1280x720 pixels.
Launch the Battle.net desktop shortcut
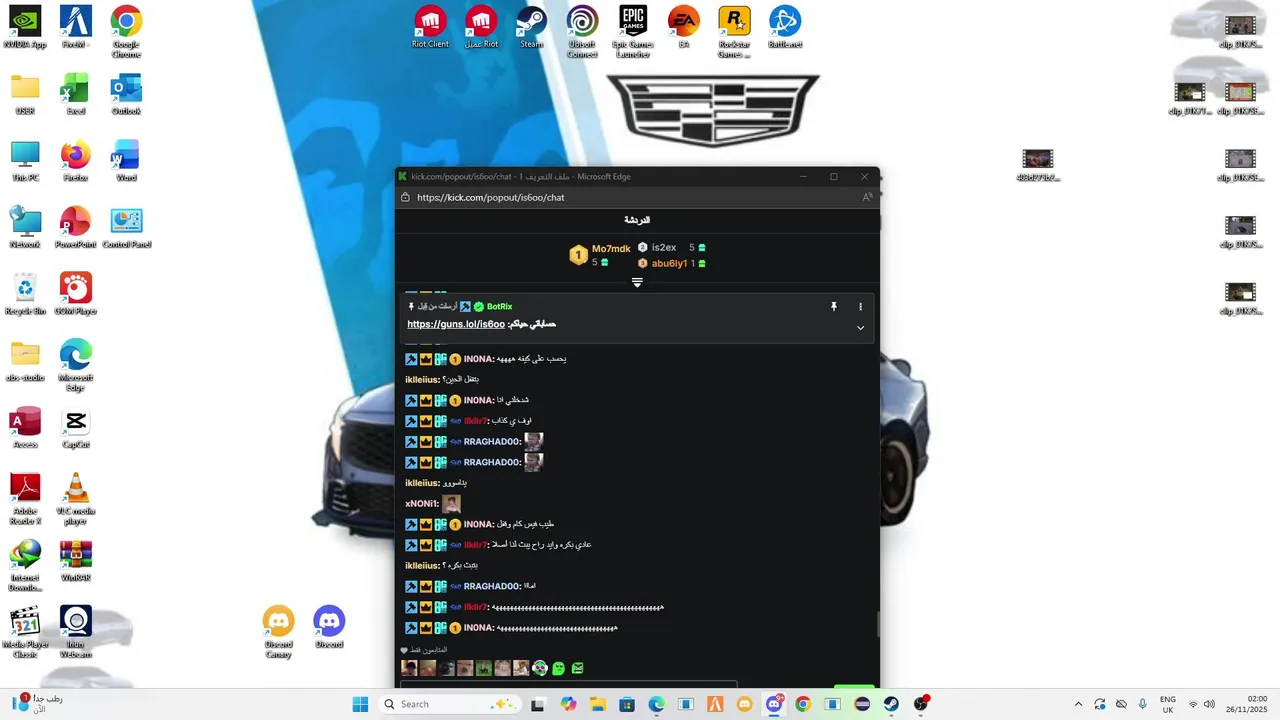coord(785,28)
